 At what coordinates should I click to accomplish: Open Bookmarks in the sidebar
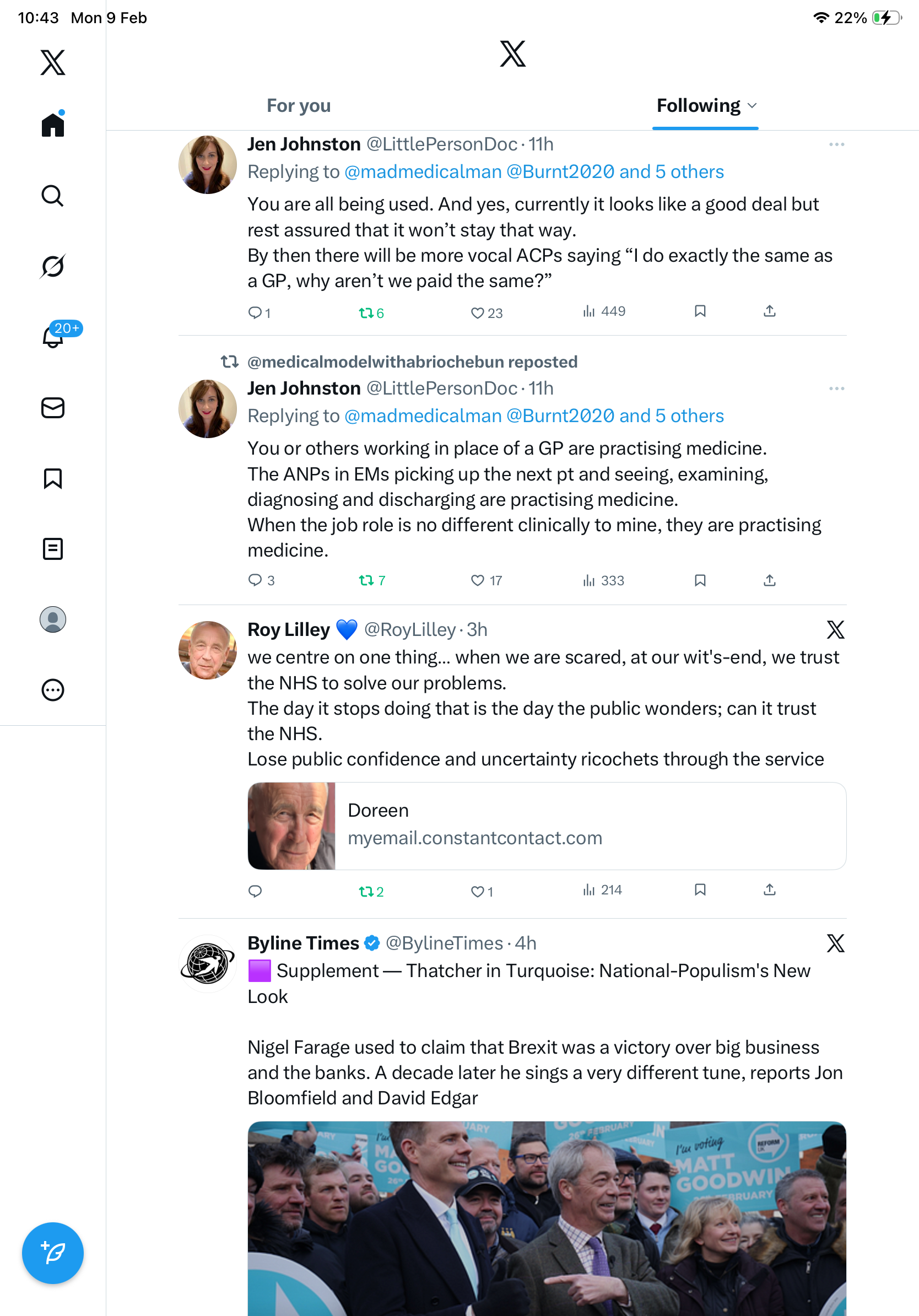(x=53, y=478)
